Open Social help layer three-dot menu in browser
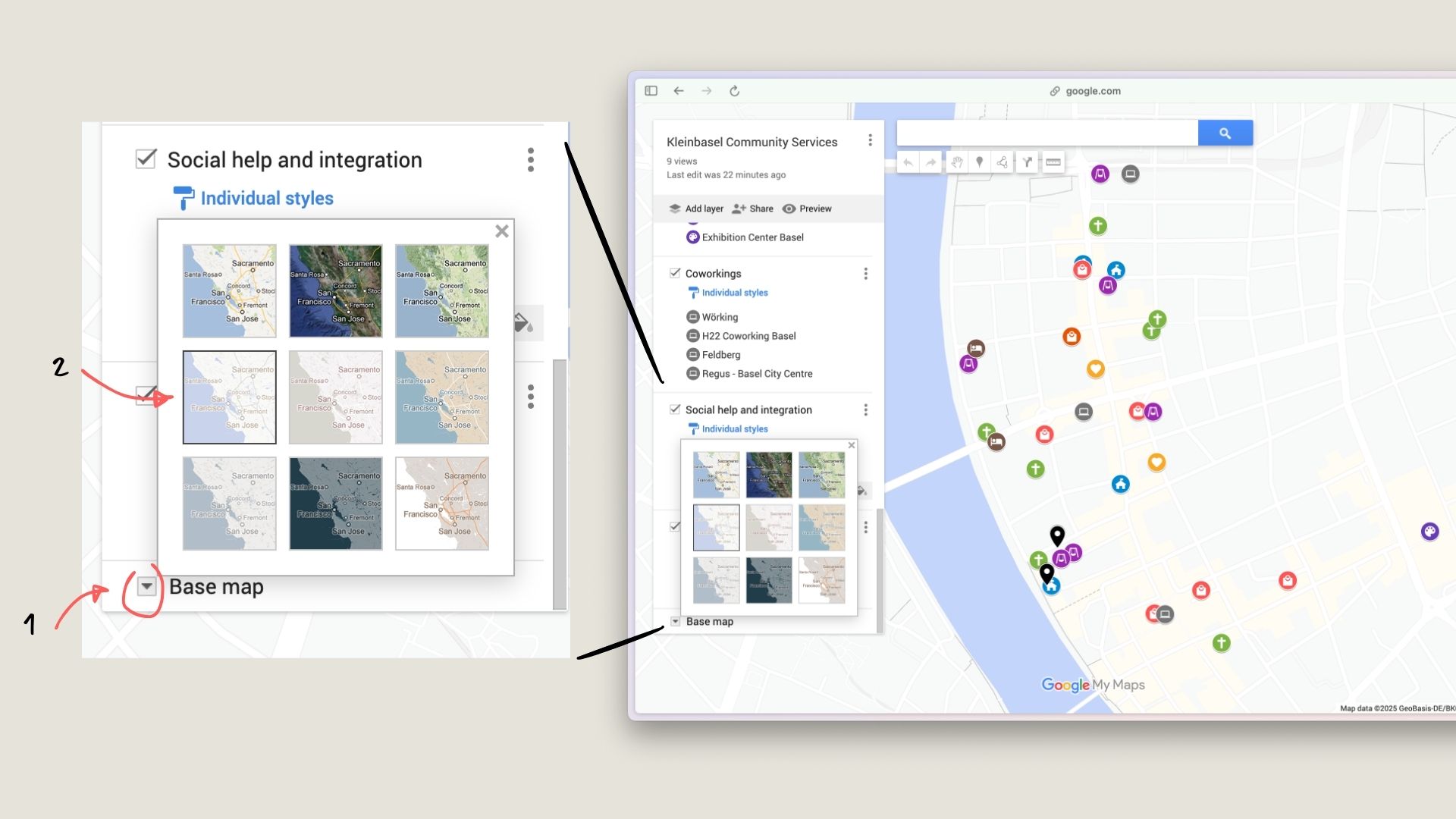Image resolution: width=1456 pixels, height=819 pixels. [x=865, y=410]
